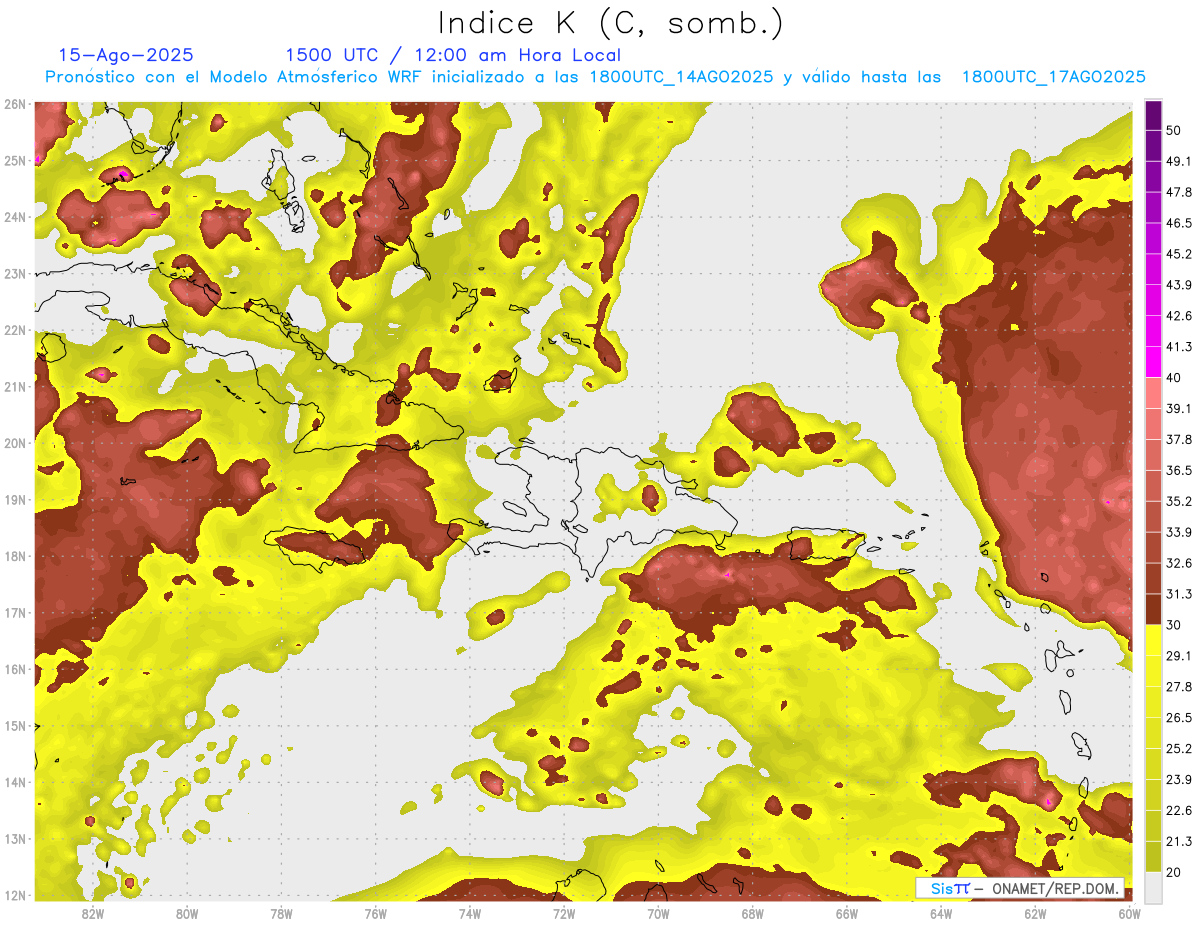The width and height of the screenshot is (1200, 927).
Task: Click the 70W longitude label
Action: pos(658,913)
